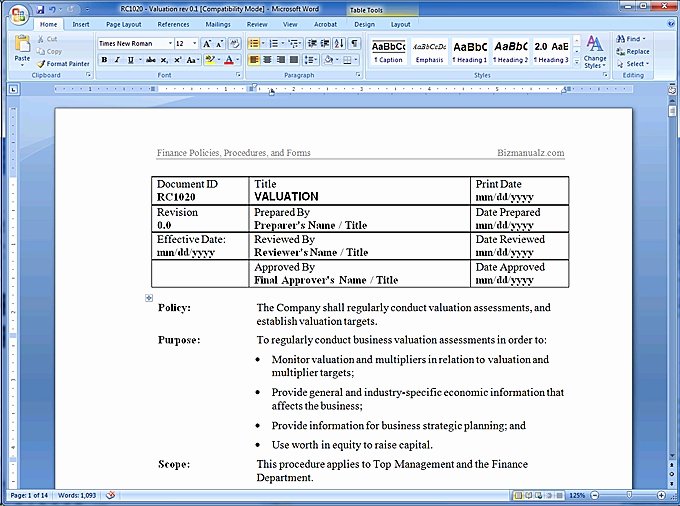680x506 pixels.
Task: Click the vertical scrollbar down arrow
Action: coord(672,456)
